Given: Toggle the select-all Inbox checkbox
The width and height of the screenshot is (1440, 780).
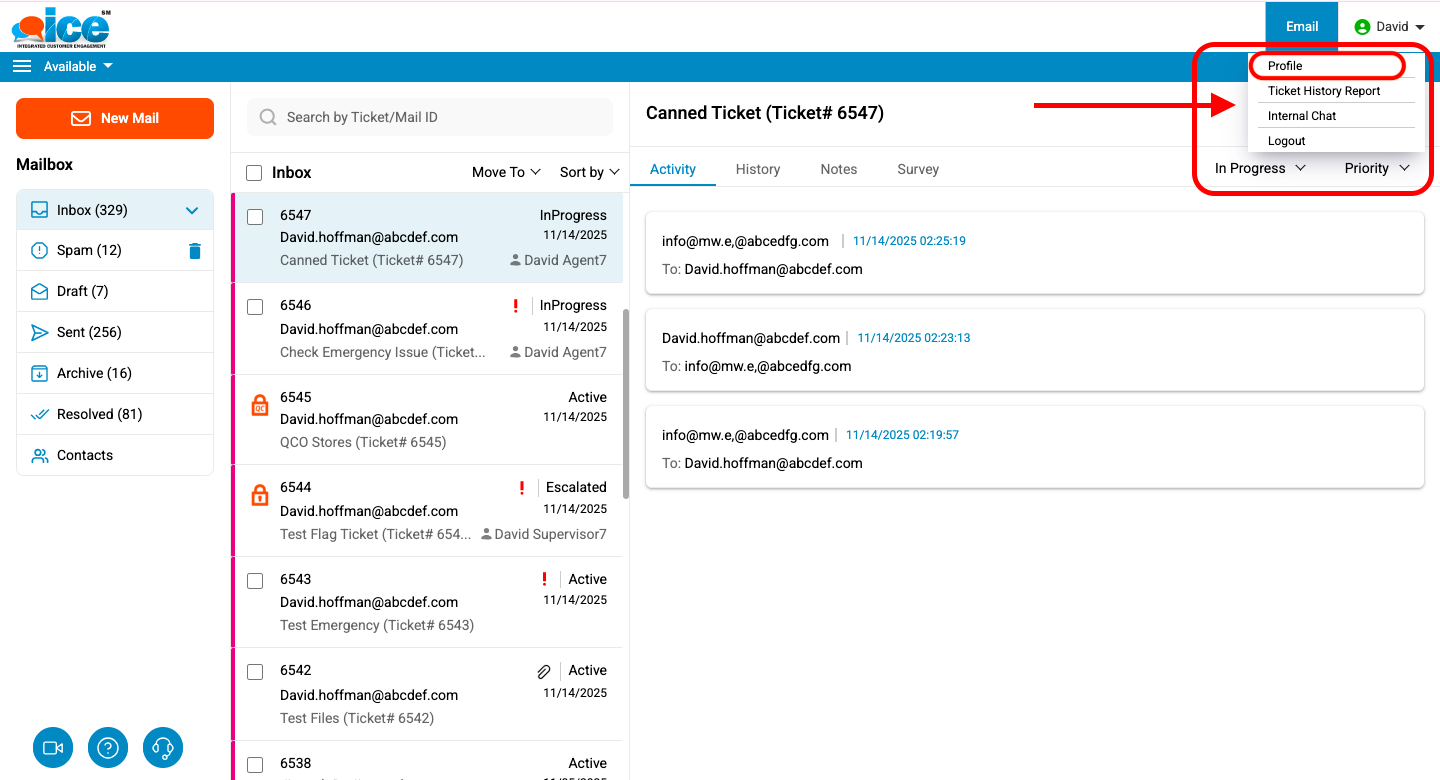Looking at the screenshot, I should [x=254, y=173].
